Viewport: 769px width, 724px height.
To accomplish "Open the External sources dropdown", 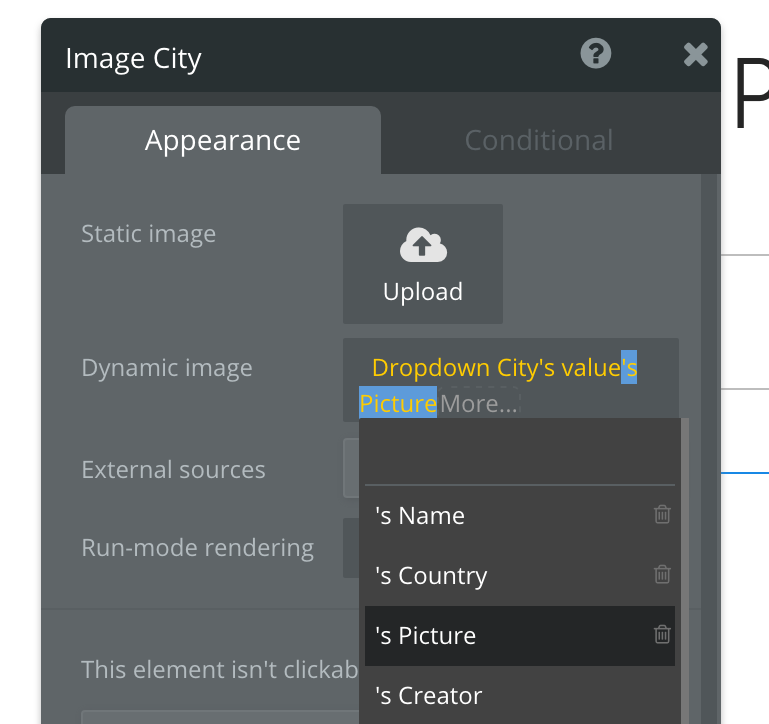I will 350,469.
